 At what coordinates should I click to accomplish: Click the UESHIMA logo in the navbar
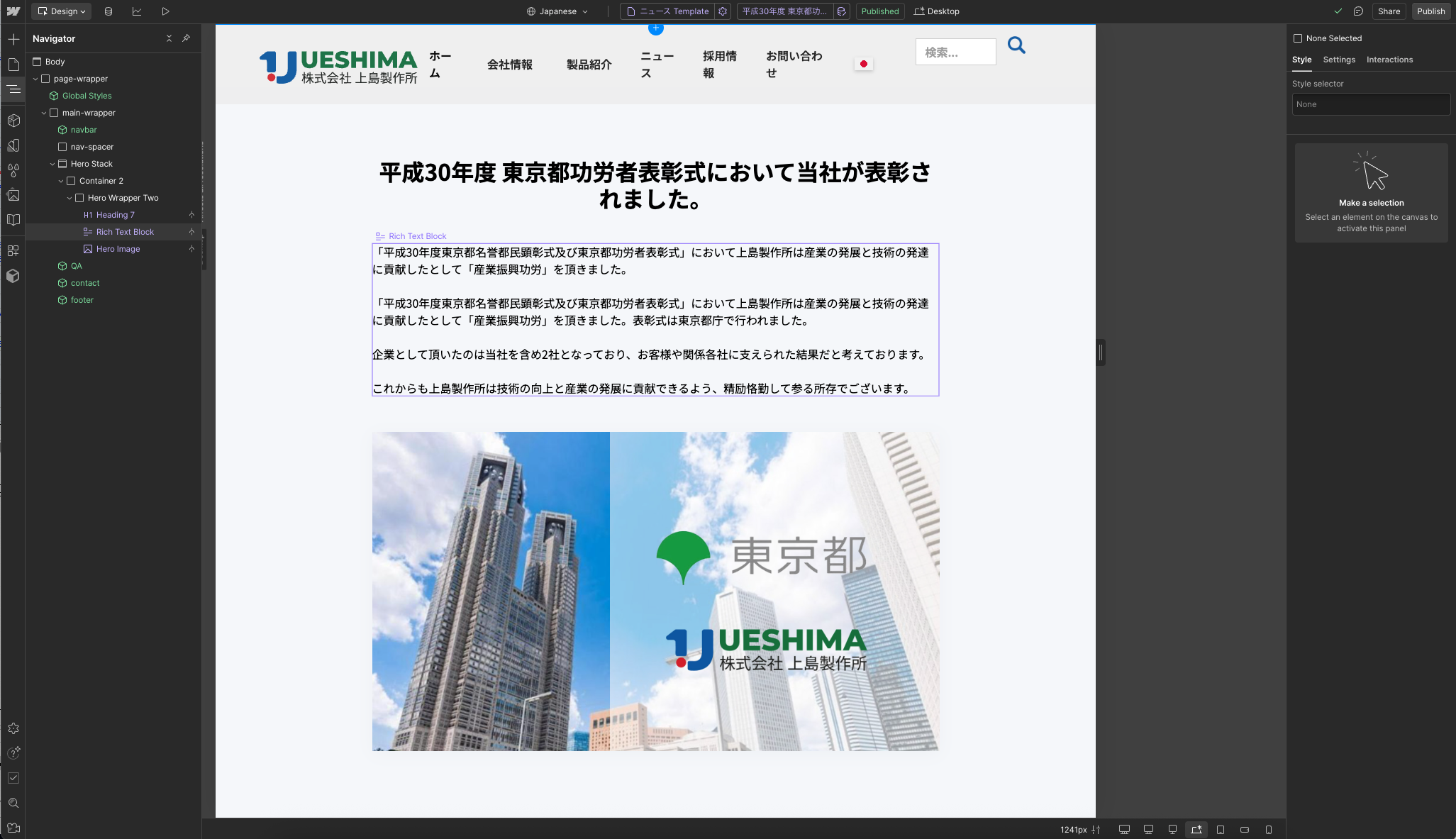(338, 67)
